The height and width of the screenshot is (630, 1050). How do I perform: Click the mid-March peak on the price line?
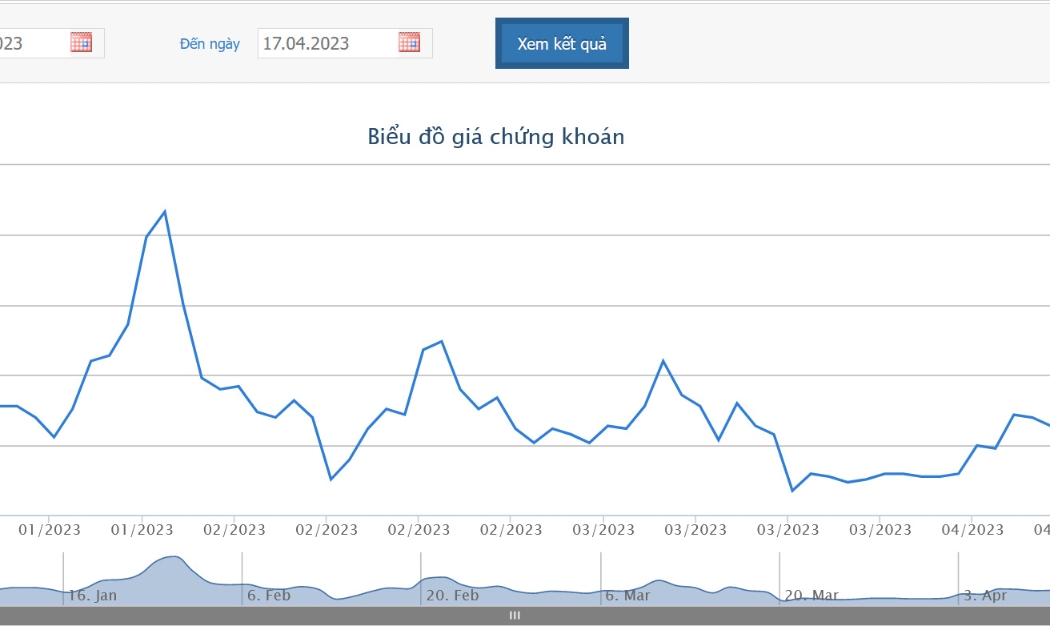[663, 362]
